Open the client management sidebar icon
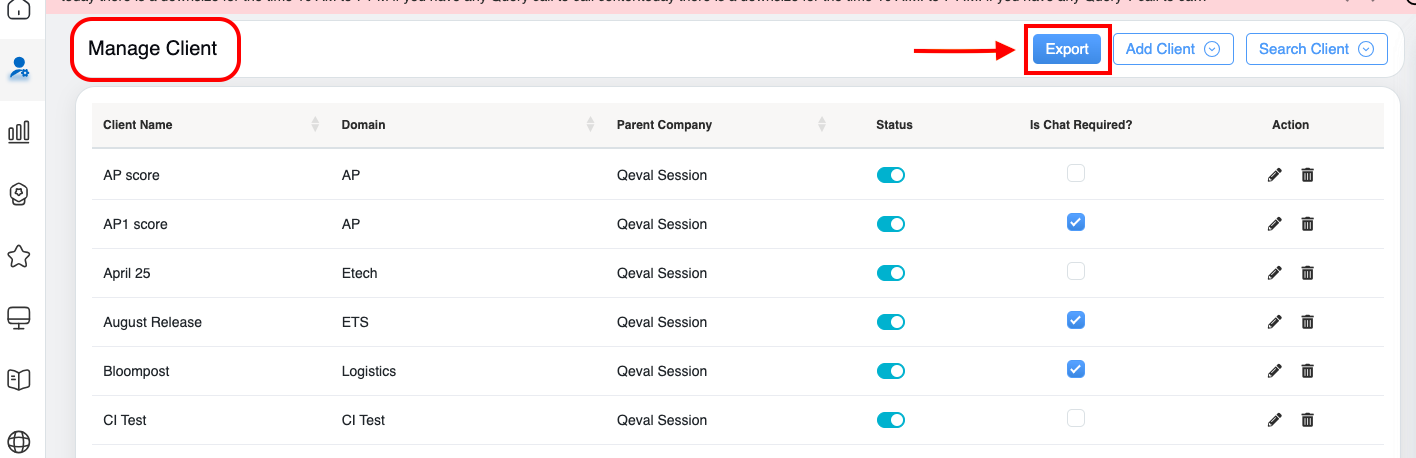Viewport: 1416px width, 458px height. click(19, 68)
